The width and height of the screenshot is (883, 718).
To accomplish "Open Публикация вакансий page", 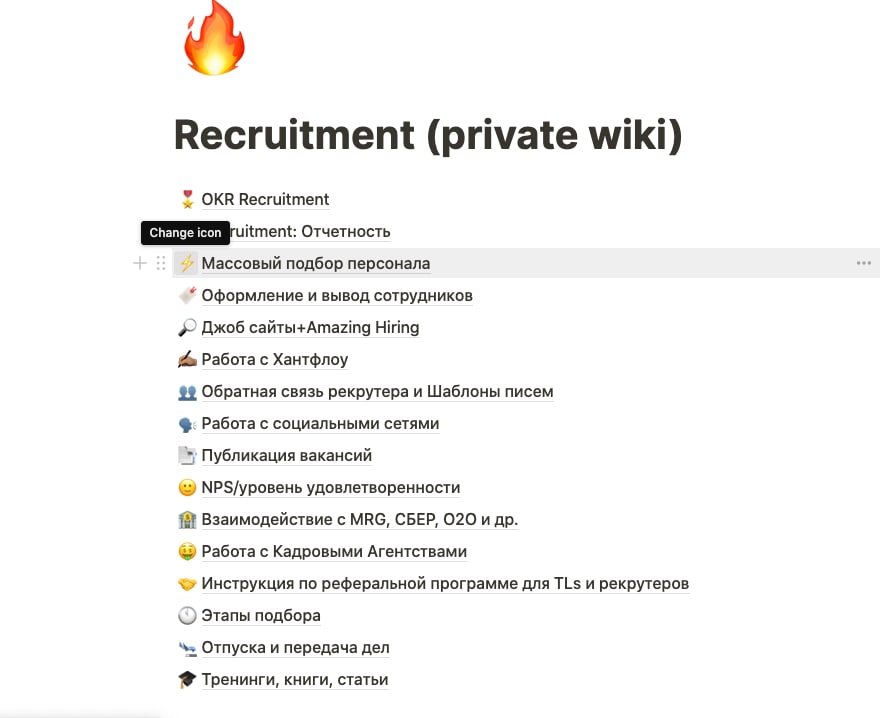I will (286, 455).
